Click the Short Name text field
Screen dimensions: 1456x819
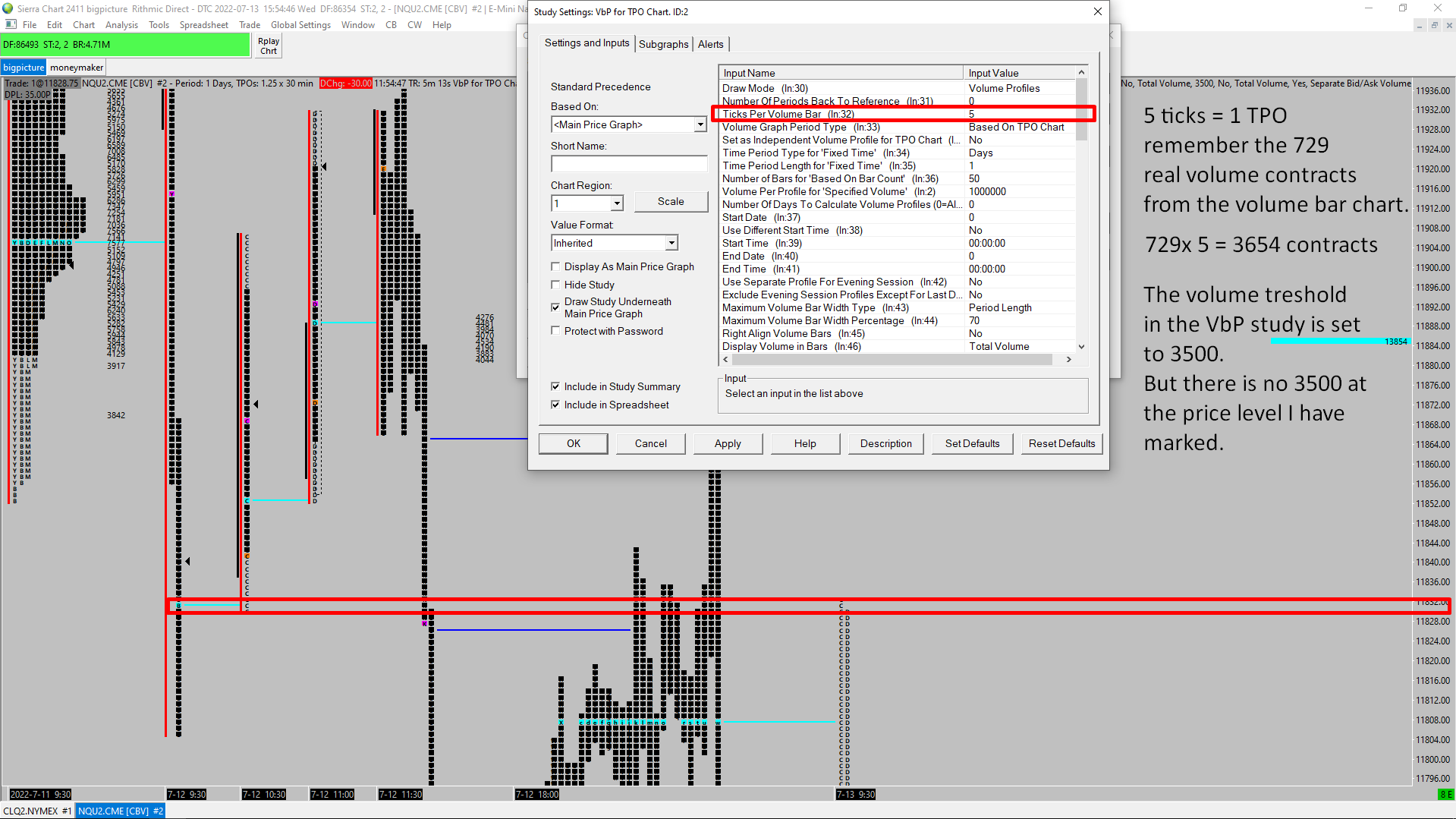628,164
